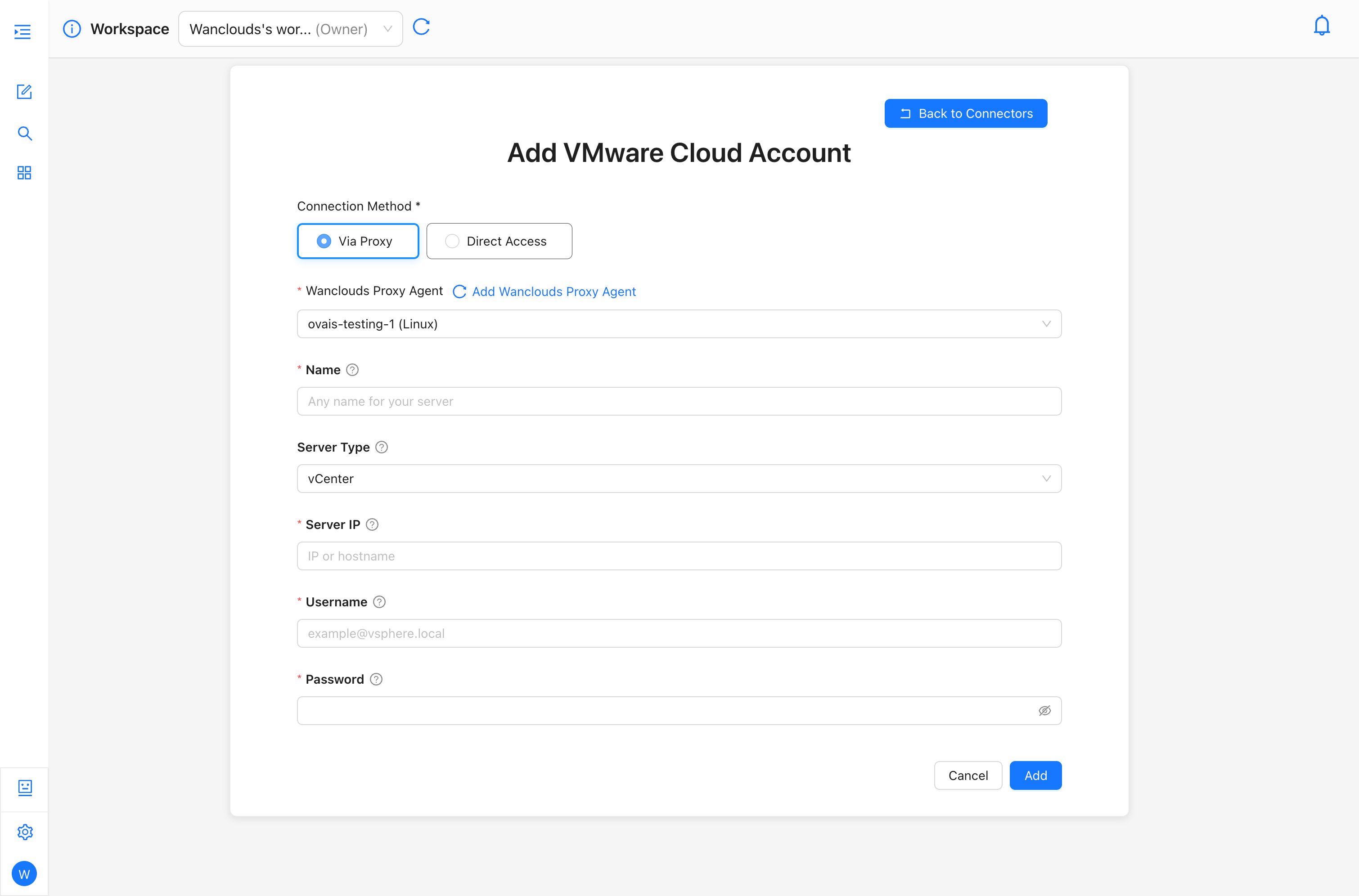Select the Direct Access radio option
This screenshot has height=896, width=1359.
click(499, 241)
